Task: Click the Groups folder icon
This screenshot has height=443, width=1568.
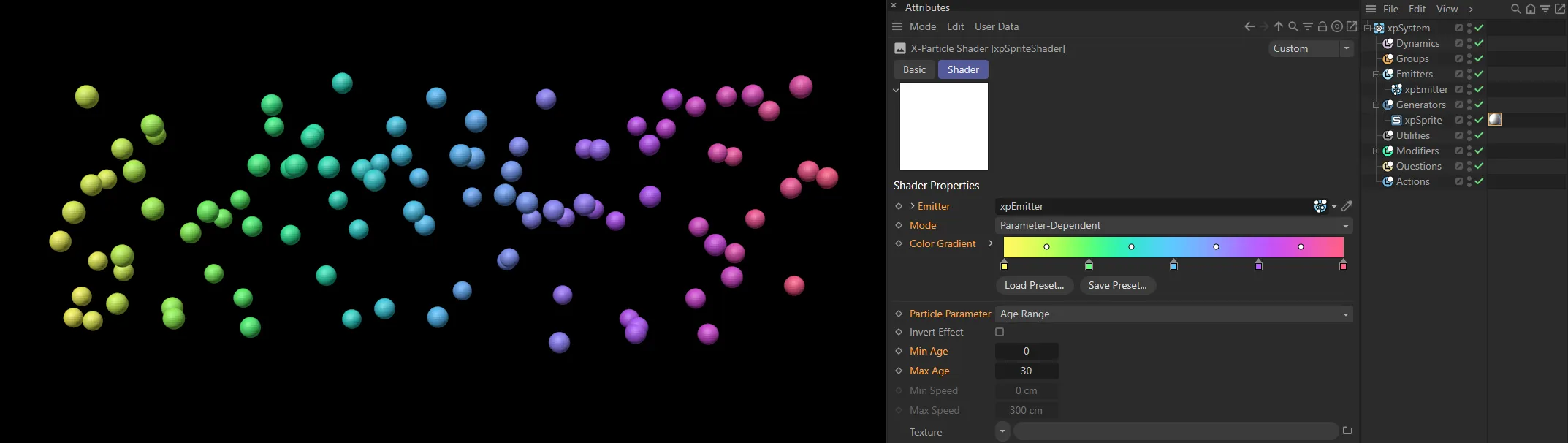Action: tap(1388, 58)
